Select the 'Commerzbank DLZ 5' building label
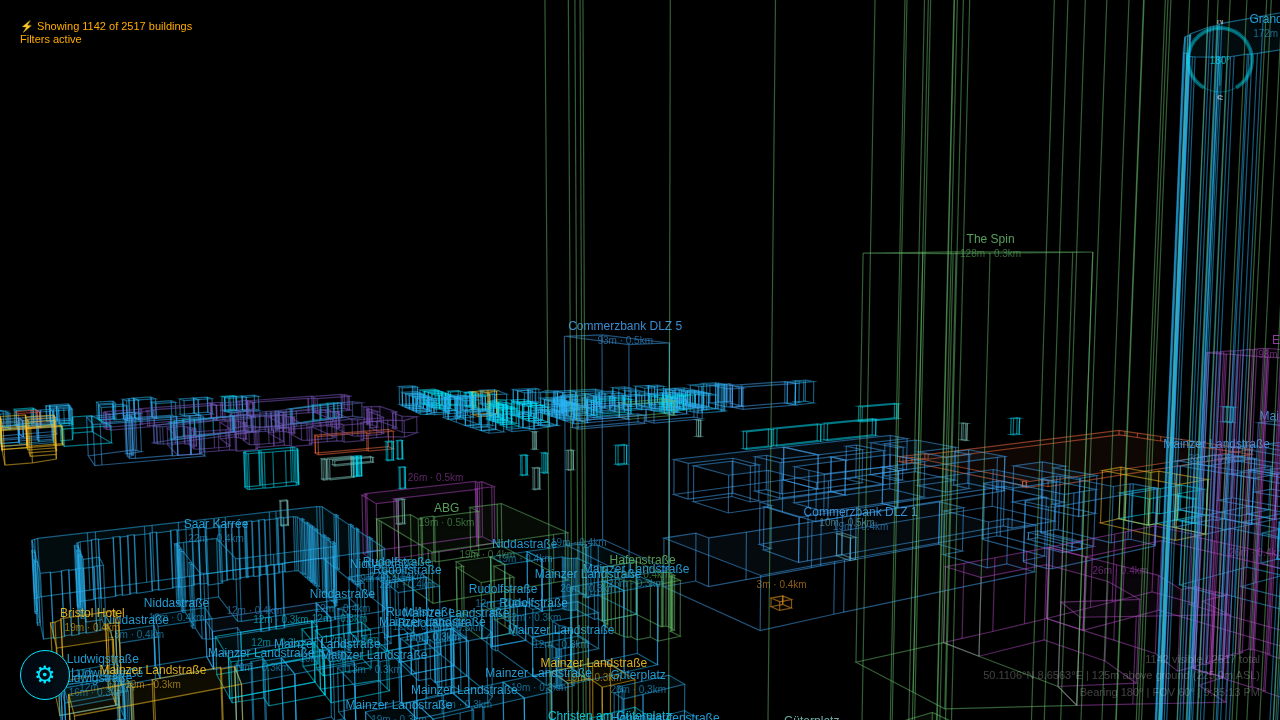 tap(625, 326)
